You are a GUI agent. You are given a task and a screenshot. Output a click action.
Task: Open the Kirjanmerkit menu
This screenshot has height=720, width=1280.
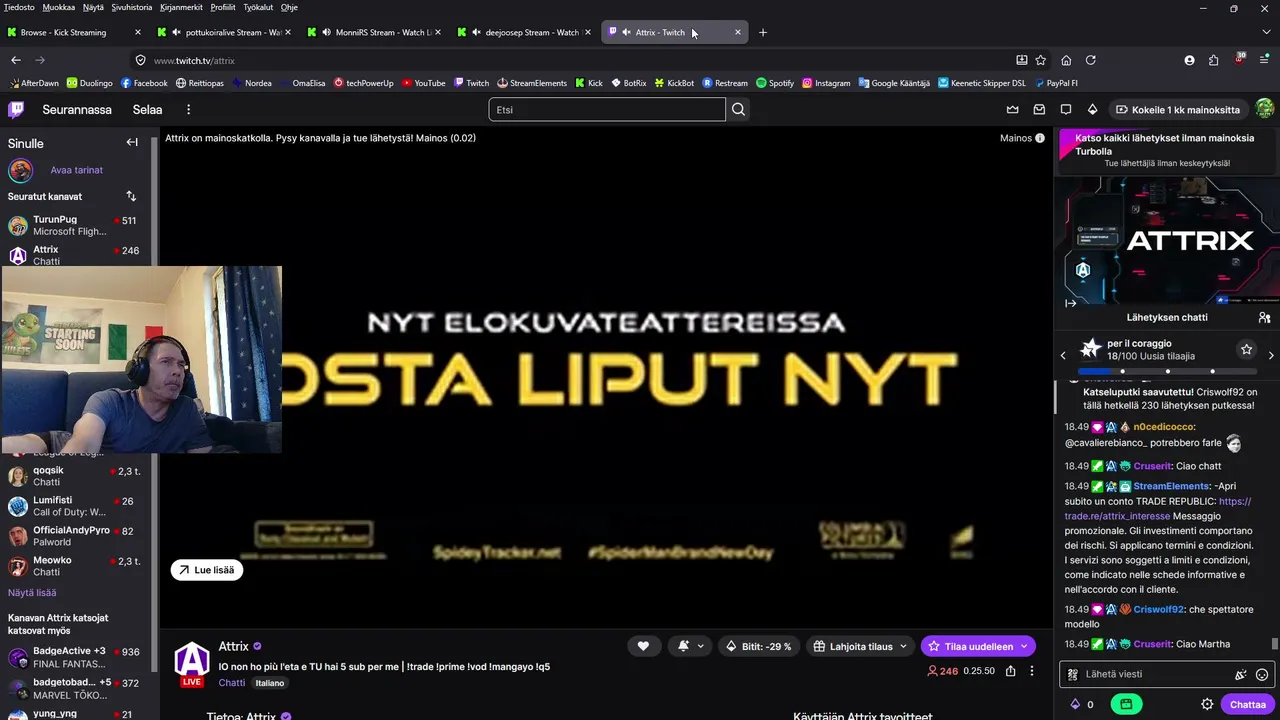[x=182, y=7]
